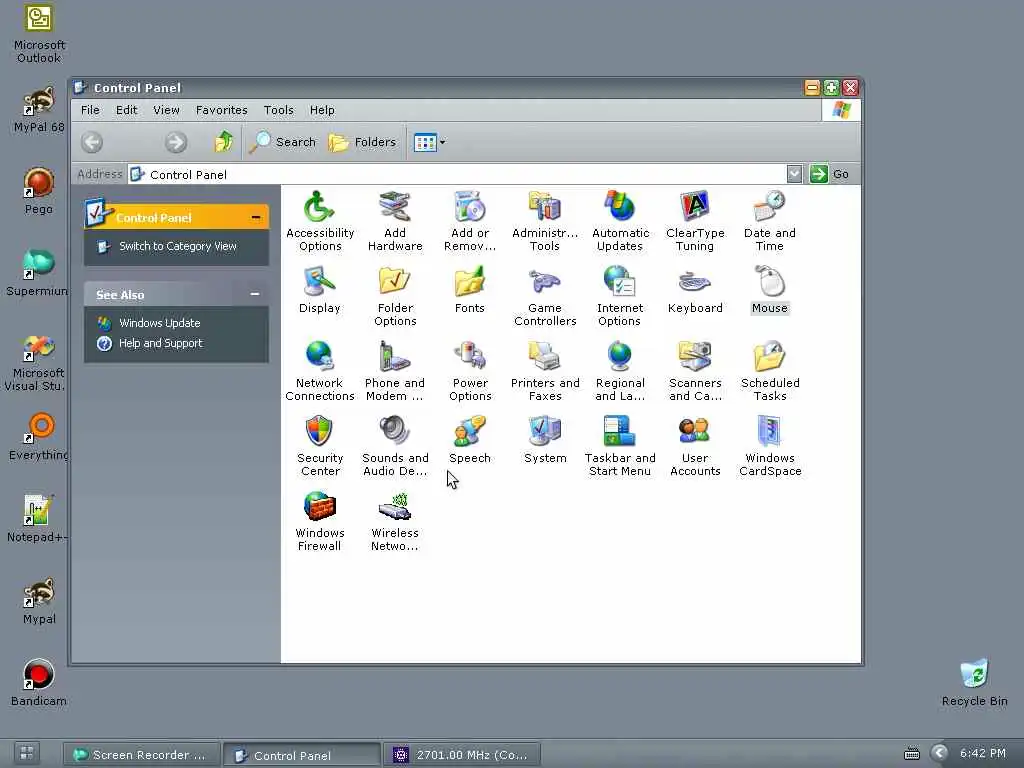Open the Edit menu
This screenshot has width=1024, height=768.
[127, 110]
